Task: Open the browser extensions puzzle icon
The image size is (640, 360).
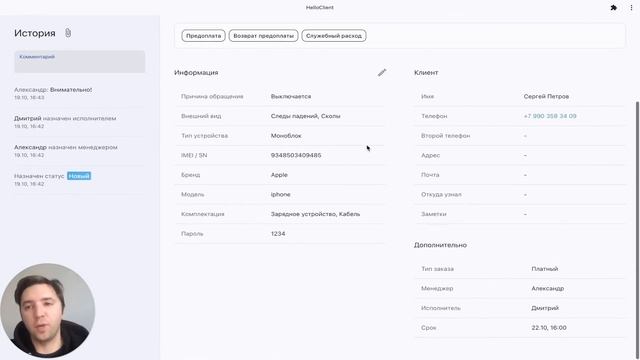Action: tap(613, 7)
